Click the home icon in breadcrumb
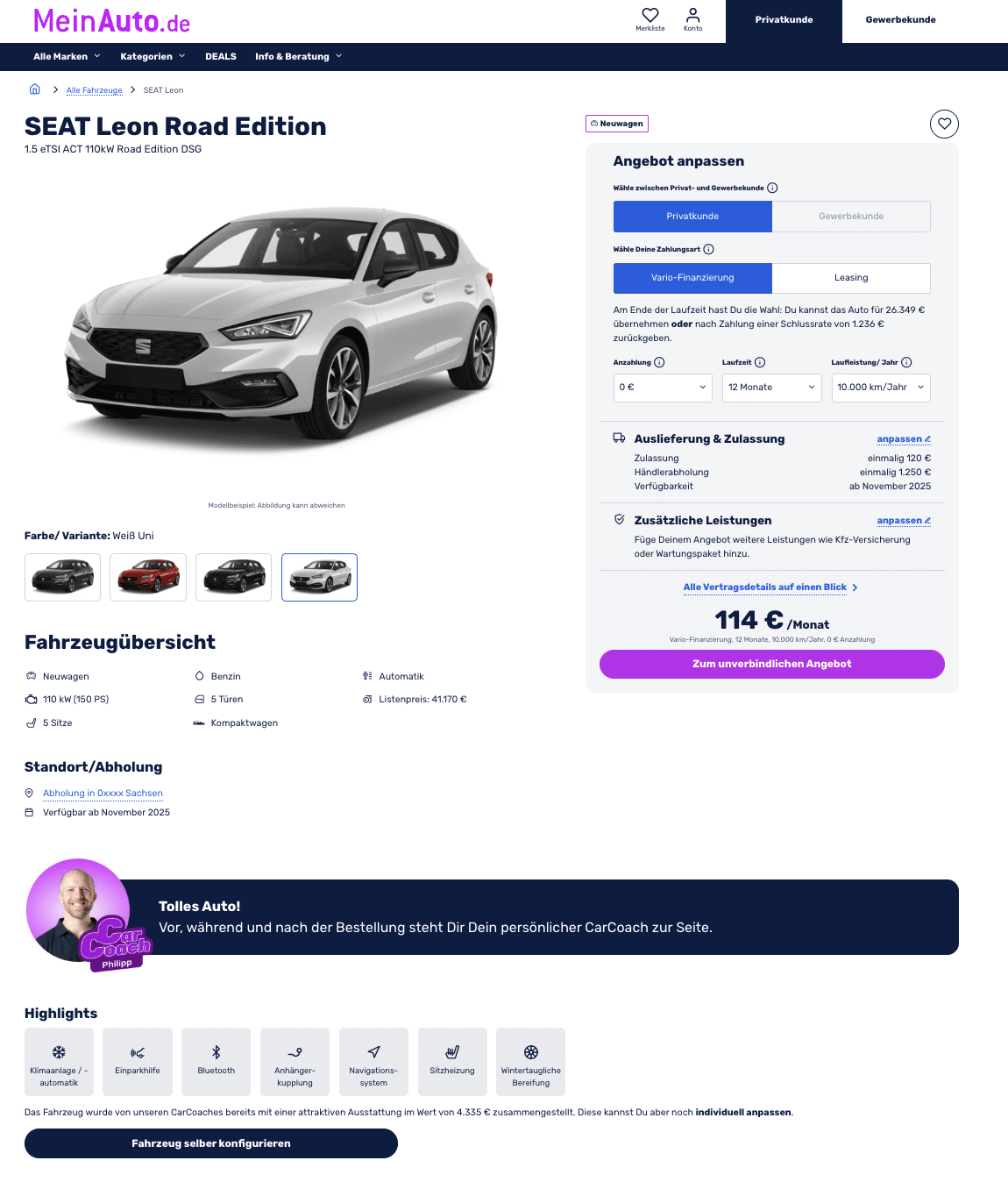 (35, 89)
